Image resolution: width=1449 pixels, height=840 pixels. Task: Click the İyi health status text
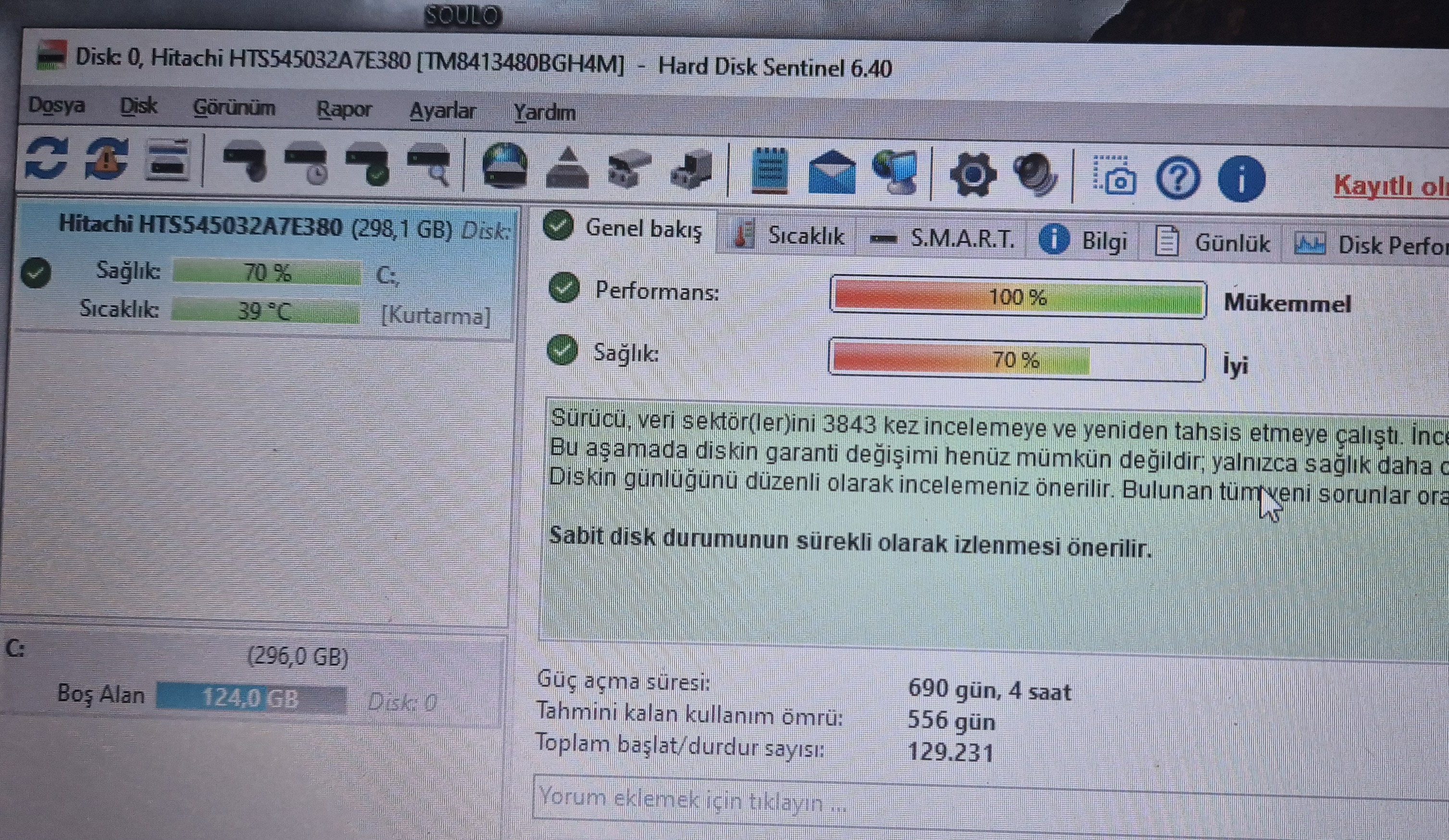[x=1235, y=365]
